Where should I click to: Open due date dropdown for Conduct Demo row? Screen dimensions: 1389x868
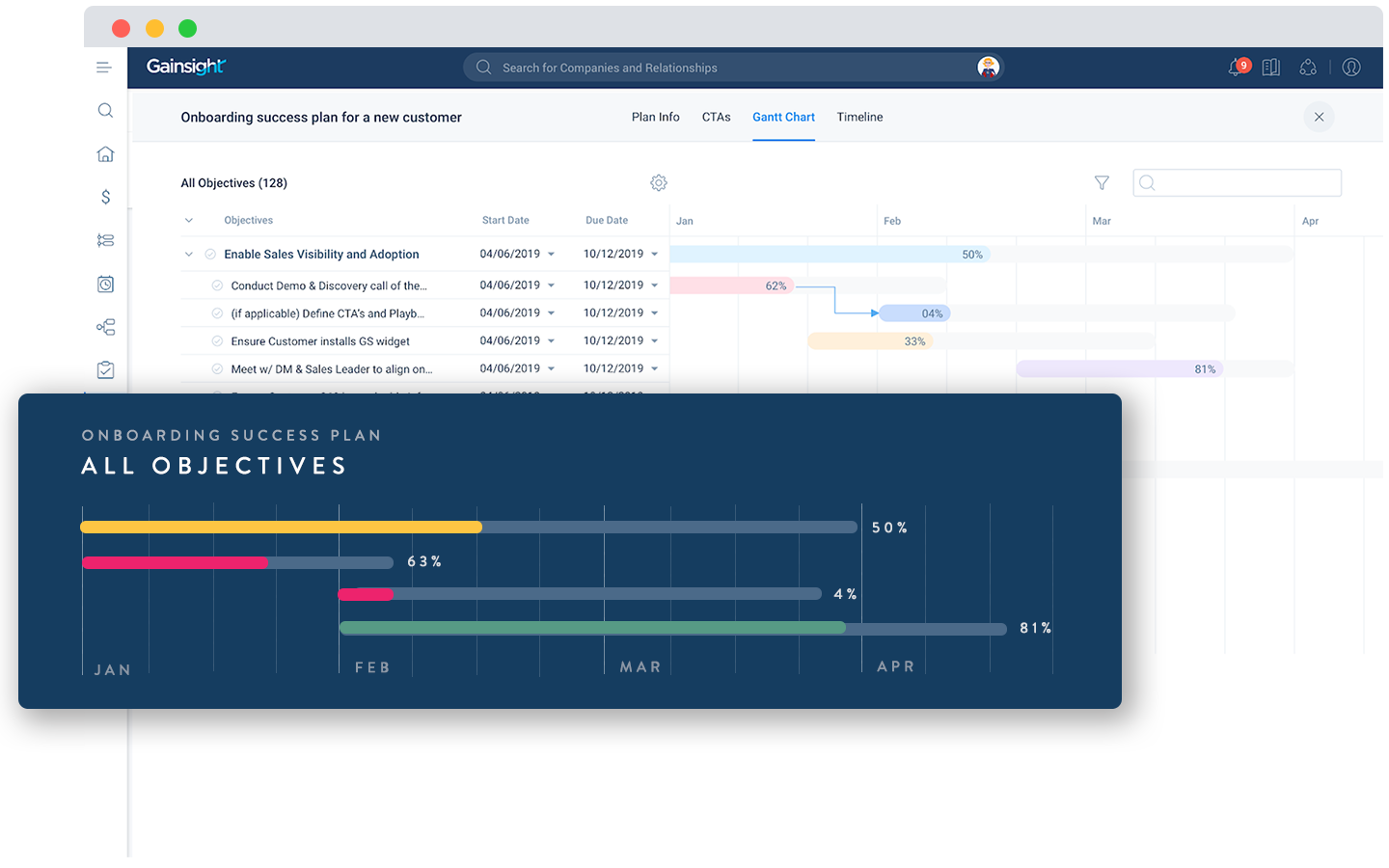coord(654,285)
